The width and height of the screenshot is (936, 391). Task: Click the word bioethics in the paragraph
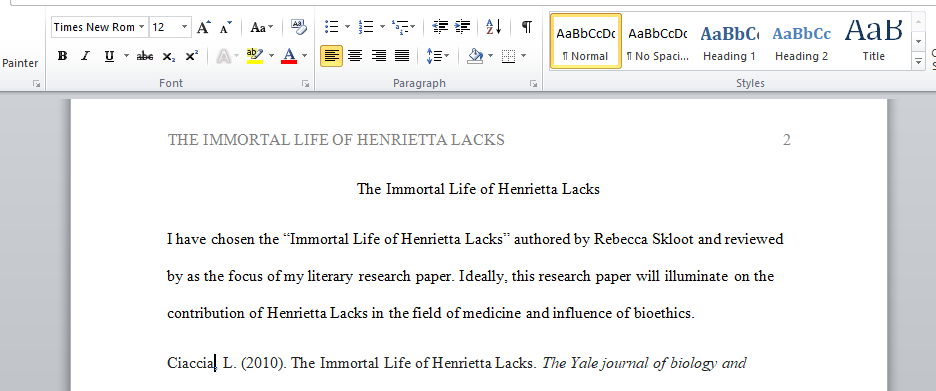pos(663,313)
